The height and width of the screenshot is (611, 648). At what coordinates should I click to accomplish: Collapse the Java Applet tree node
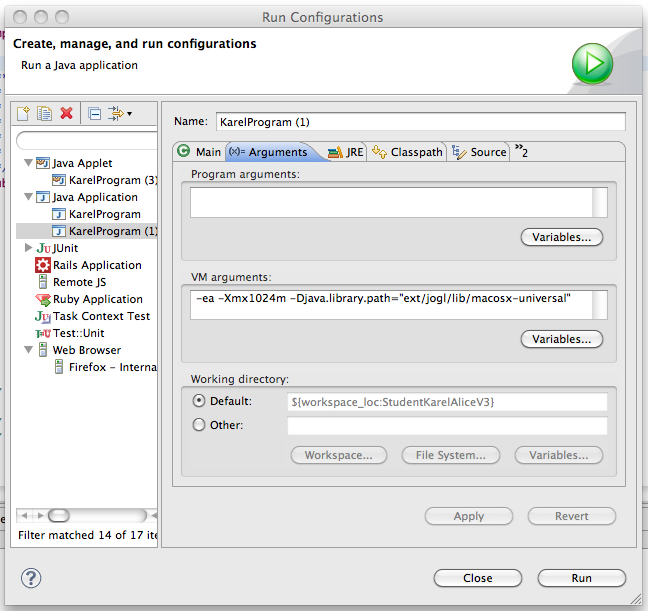click(x=28, y=162)
